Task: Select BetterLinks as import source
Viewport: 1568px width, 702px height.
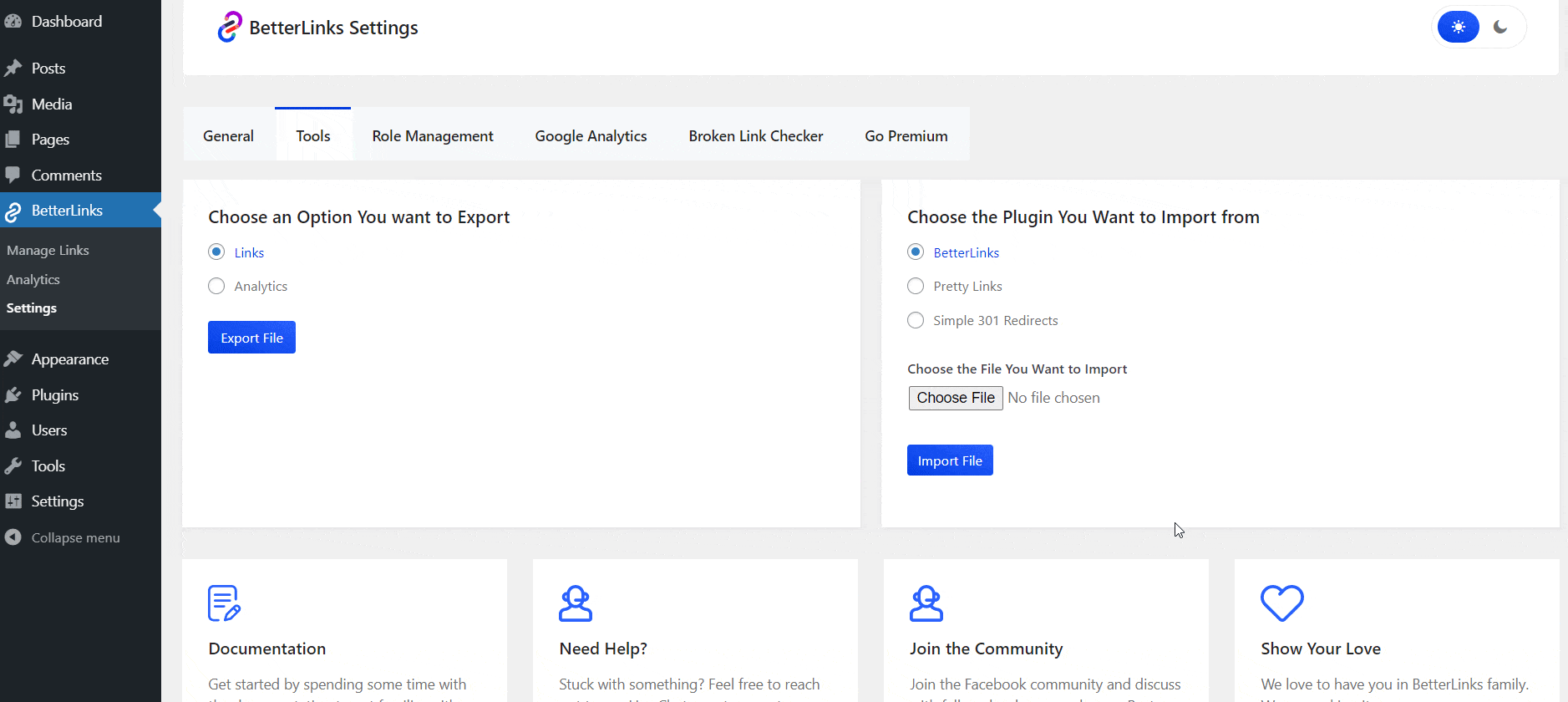Action: click(916, 252)
